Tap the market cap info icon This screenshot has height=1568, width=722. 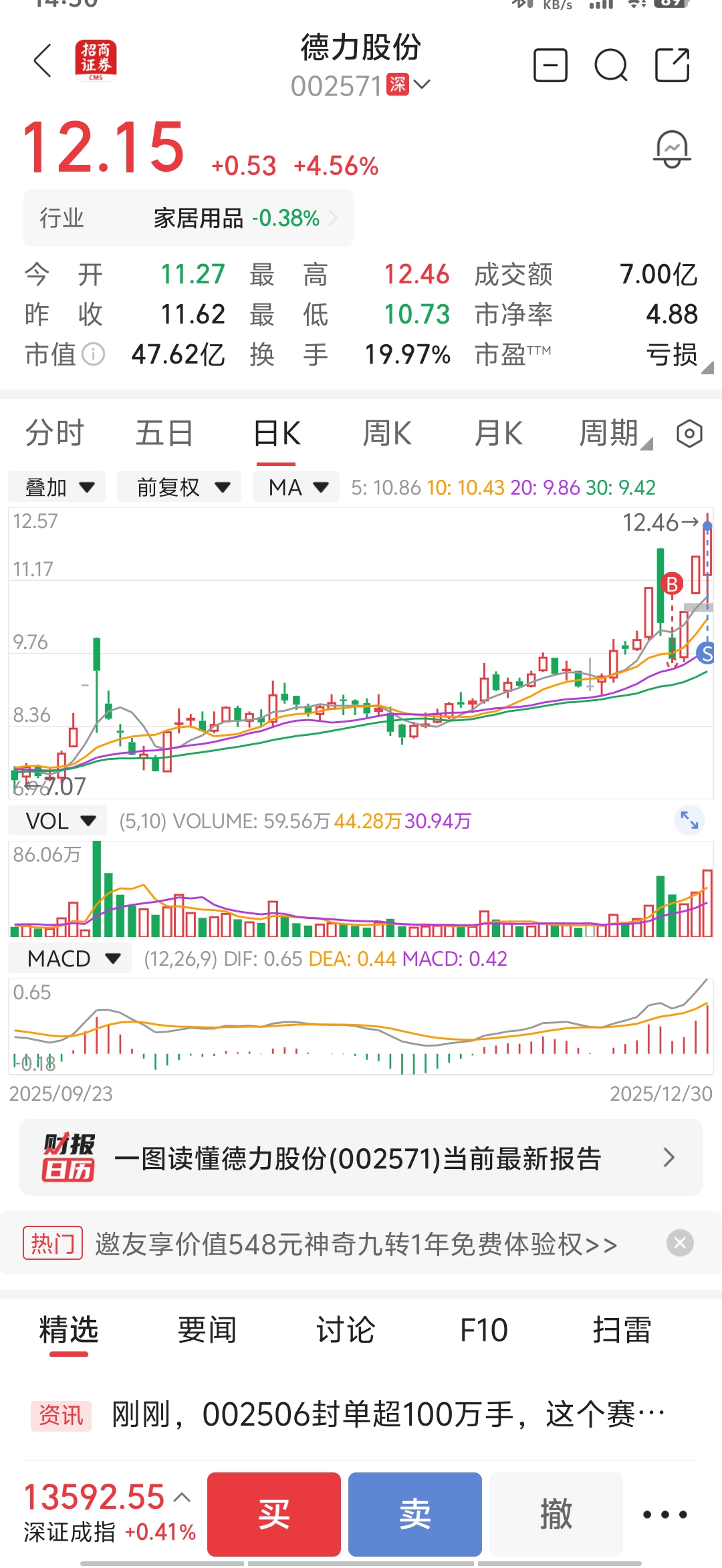[94, 354]
